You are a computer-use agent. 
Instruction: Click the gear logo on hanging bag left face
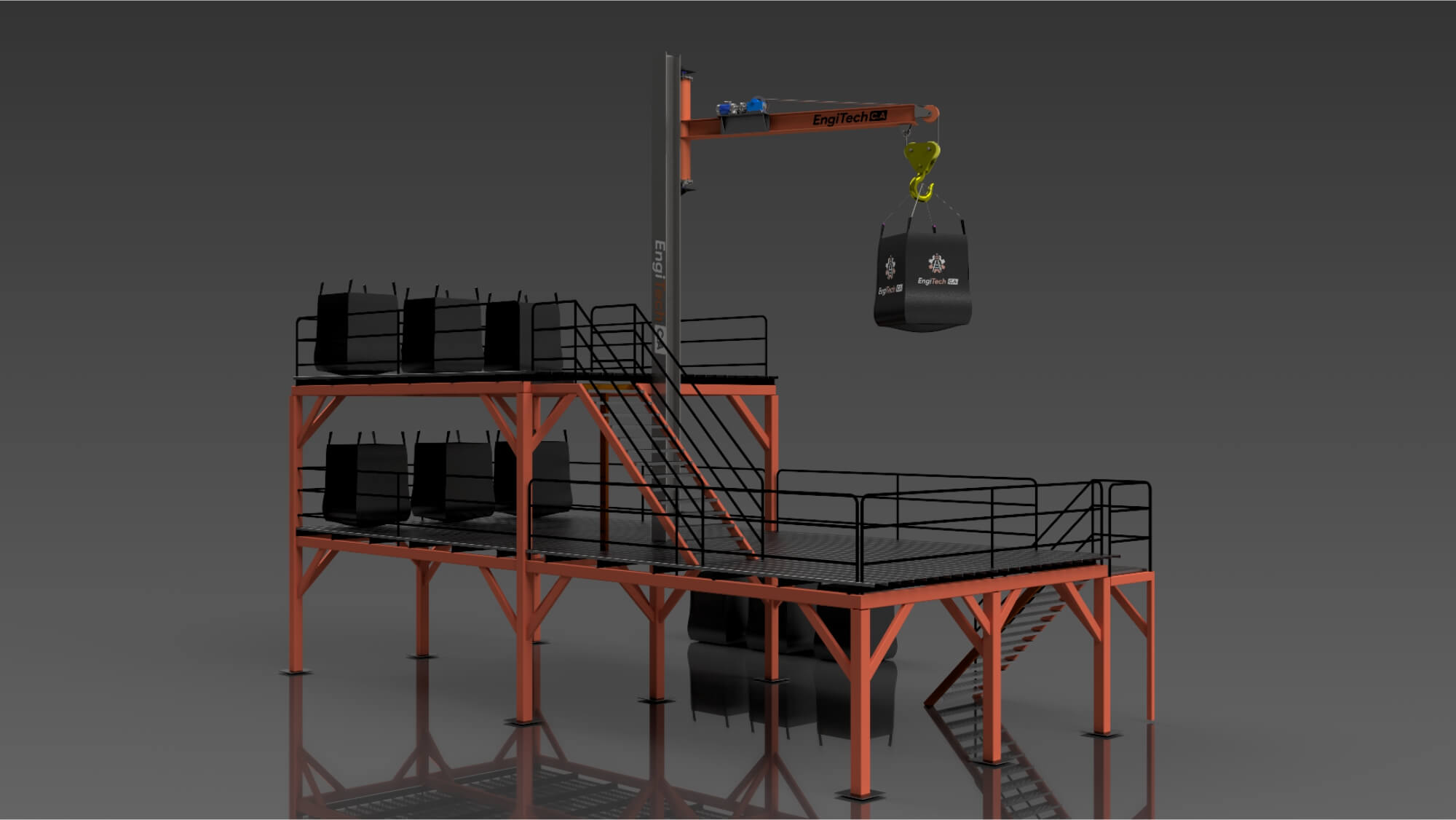click(x=890, y=267)
